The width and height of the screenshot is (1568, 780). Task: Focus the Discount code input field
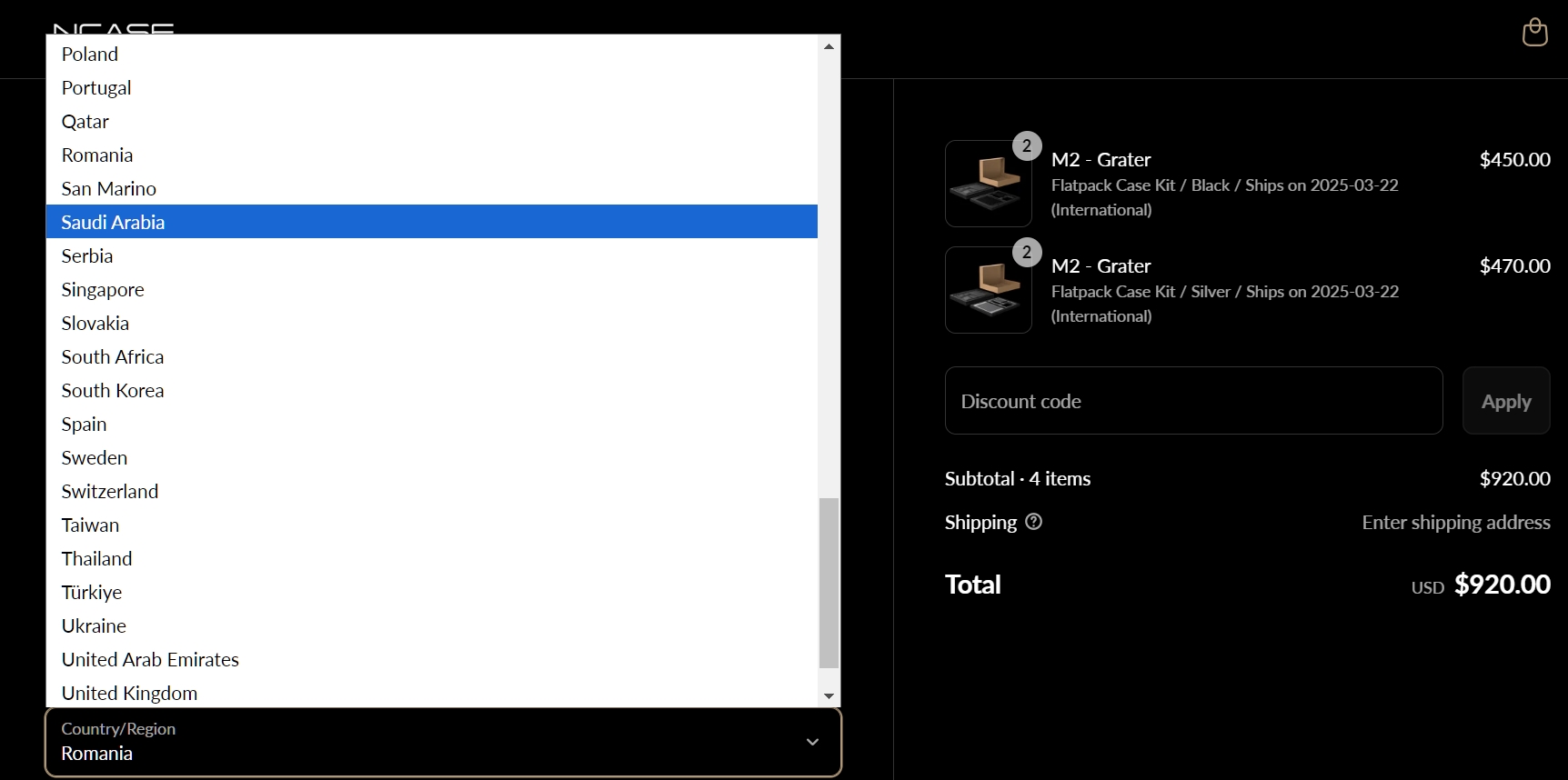pyautogui.click(x=1193, y=401)
